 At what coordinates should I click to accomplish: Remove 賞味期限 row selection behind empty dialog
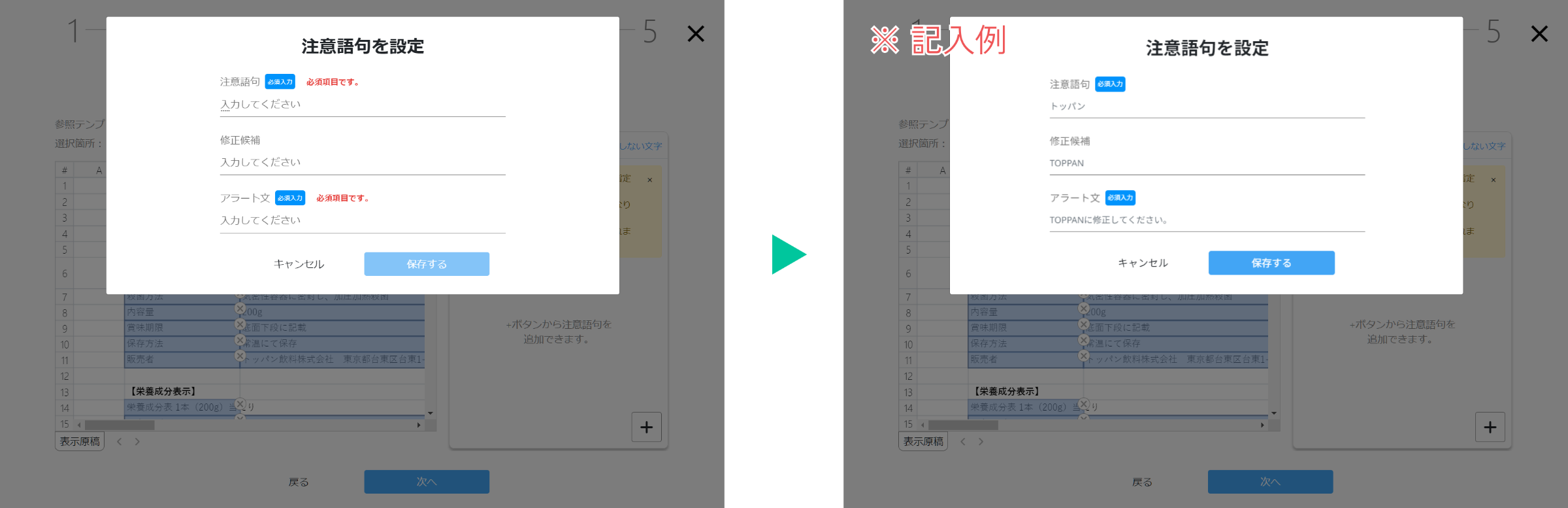tap(240, 324)
